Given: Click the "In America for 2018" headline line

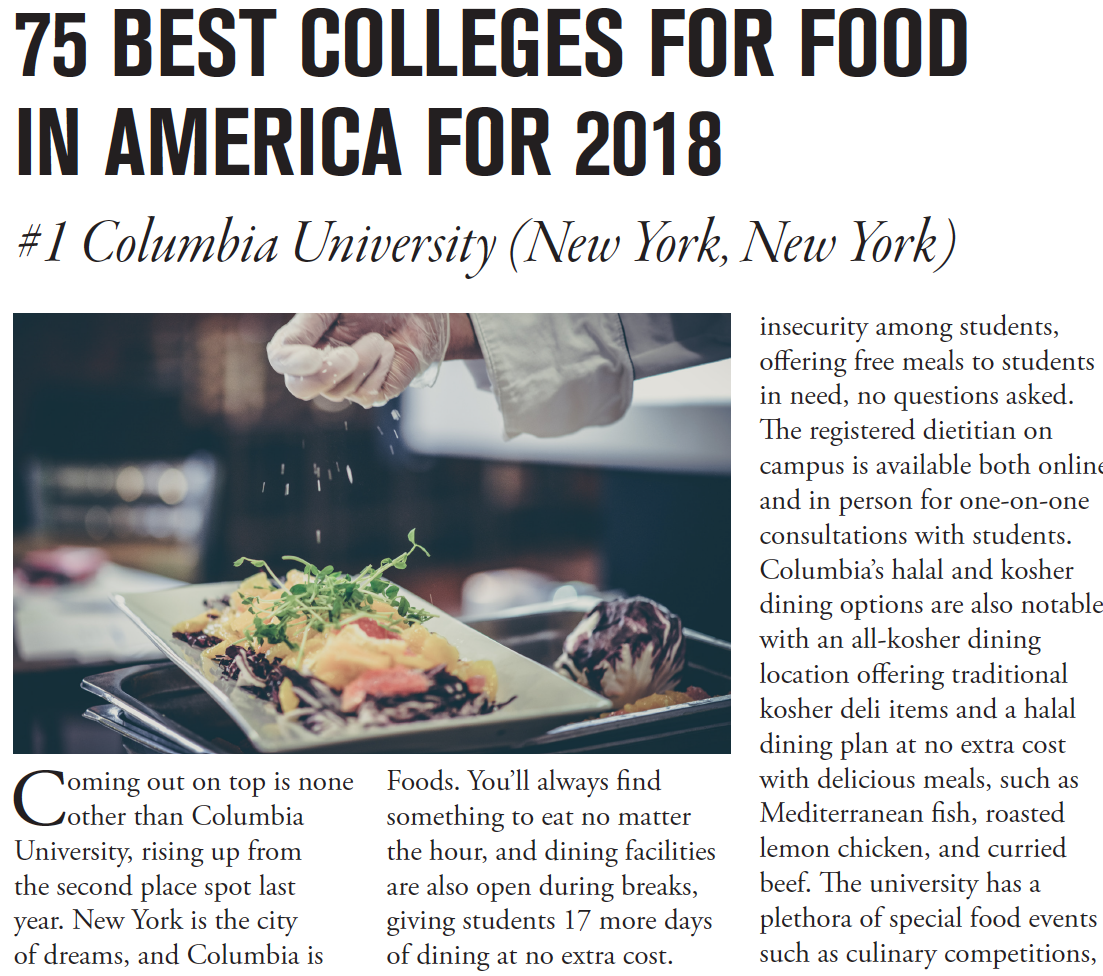Looking at the screenshot, I should (368, 144).
